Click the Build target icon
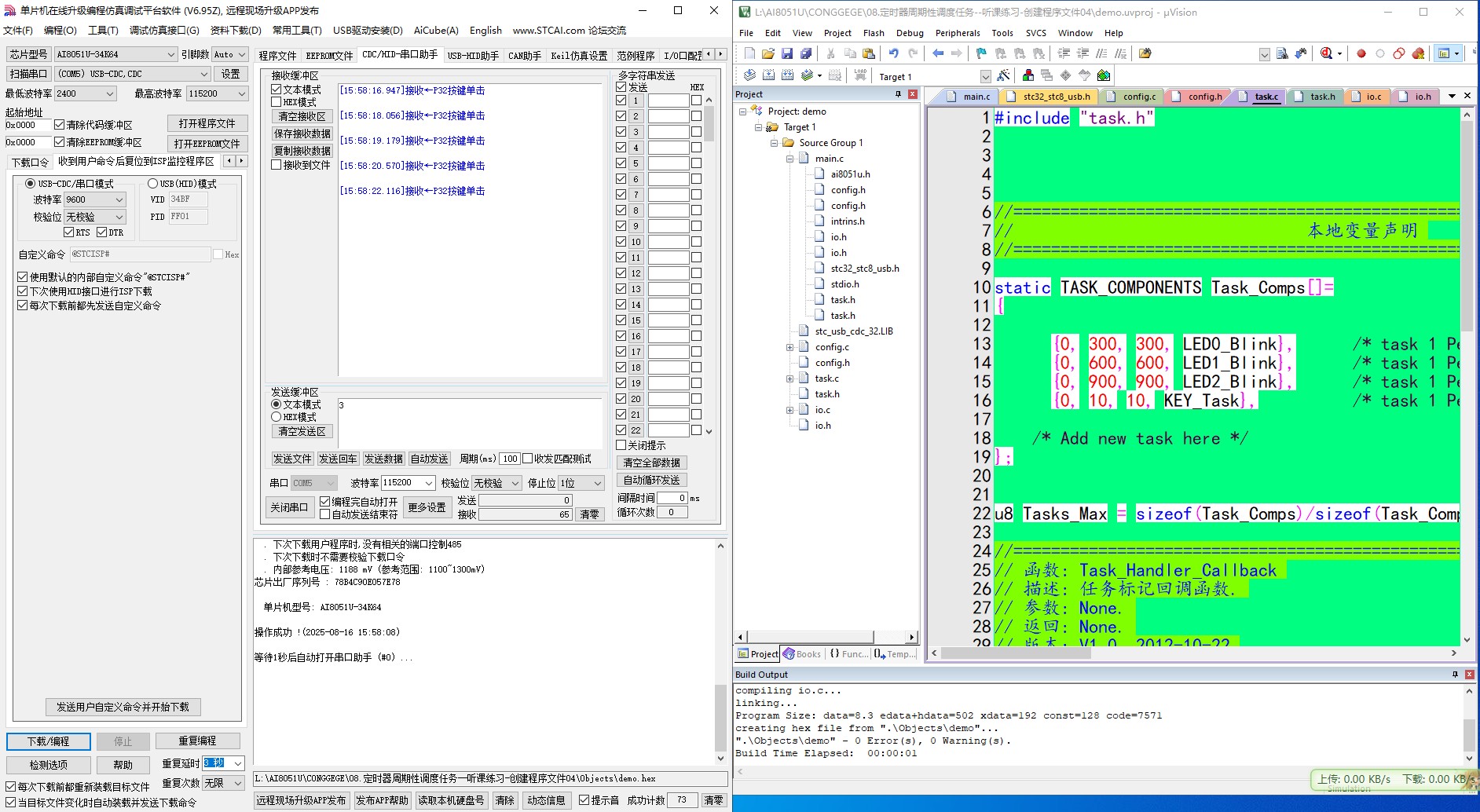This screenshot has height=812, width=1480. [x=768, y=75]
